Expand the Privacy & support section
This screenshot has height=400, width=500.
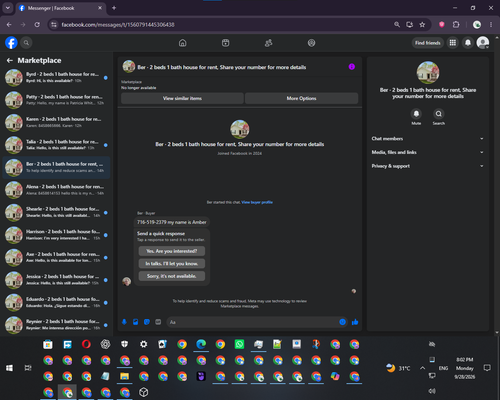pos(428,166)
